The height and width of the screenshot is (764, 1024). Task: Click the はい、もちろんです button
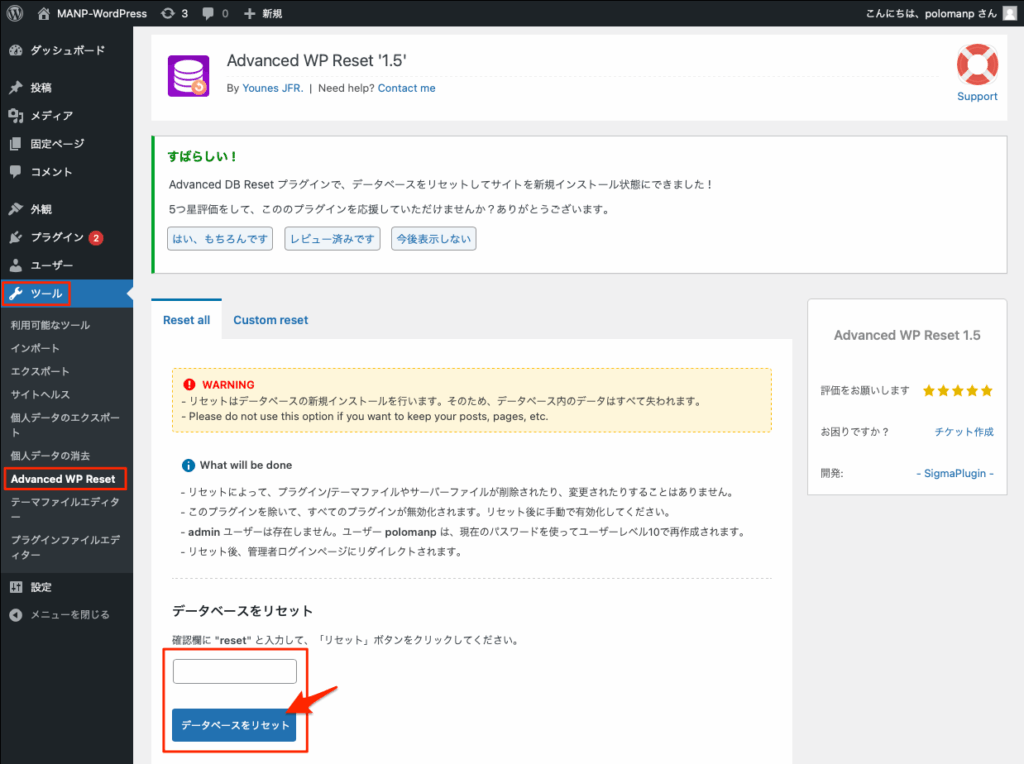(x=220, y=239)
